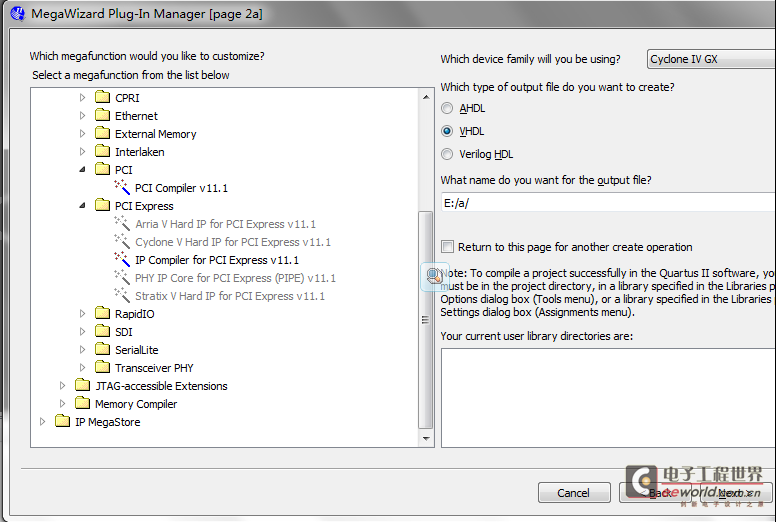Select Stratix V Hard IP for PCI Express
Viewport: 776px width, 522px height.
[x=230, y=296]
